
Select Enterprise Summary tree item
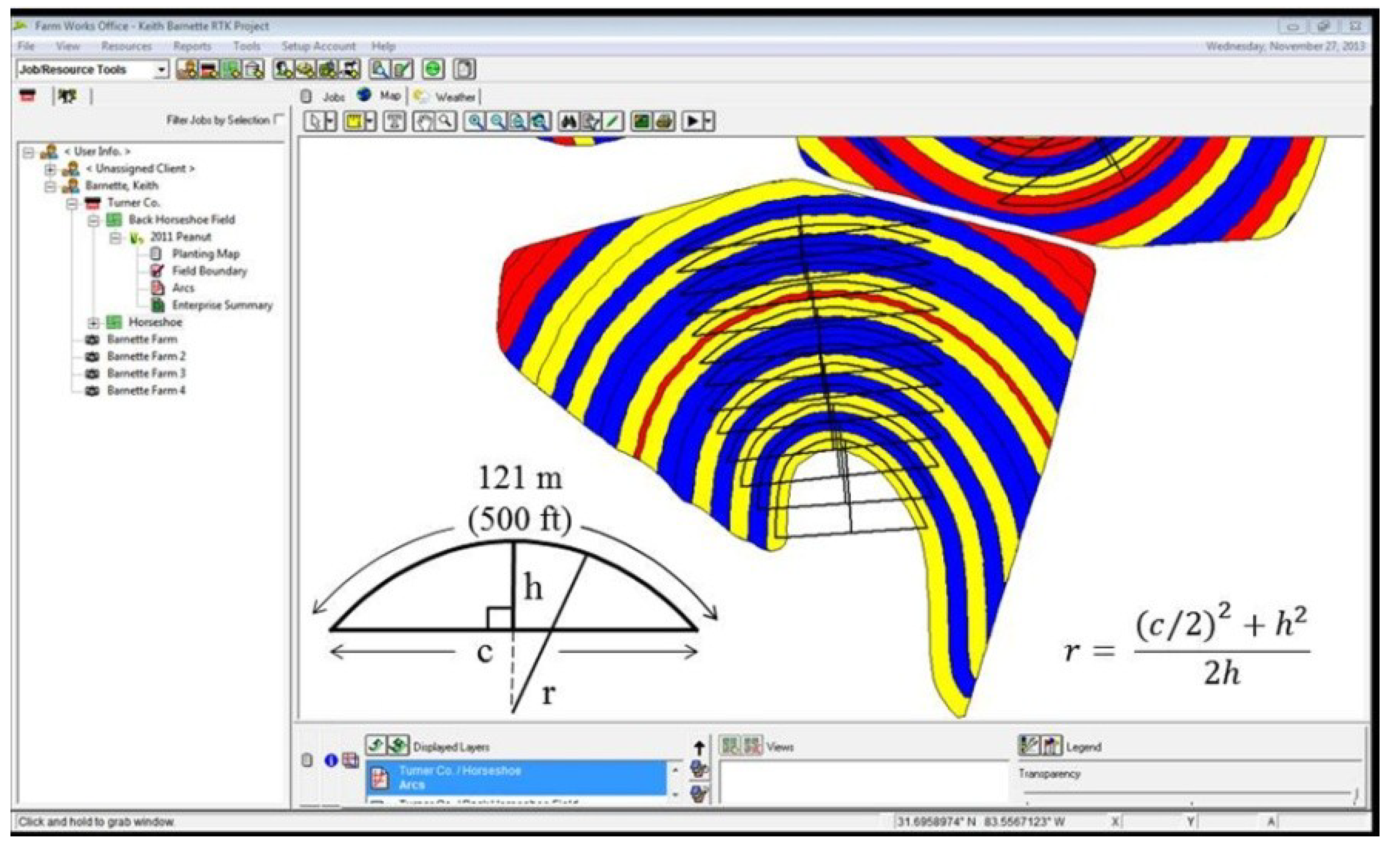(221, 306)
